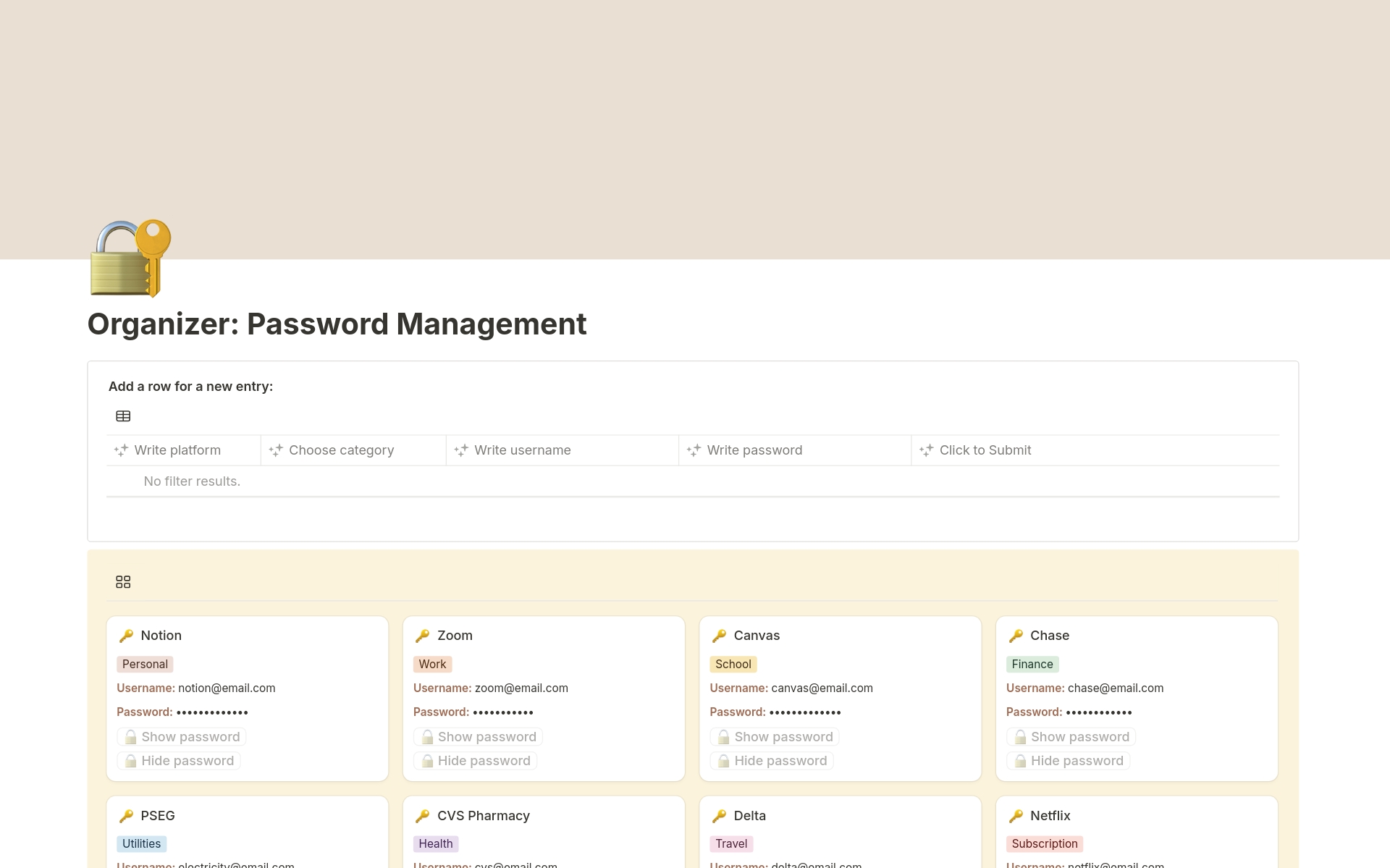Click the zoom@email.com username
The height and width of the screenshot is (868, 1390).
point(521,688)
